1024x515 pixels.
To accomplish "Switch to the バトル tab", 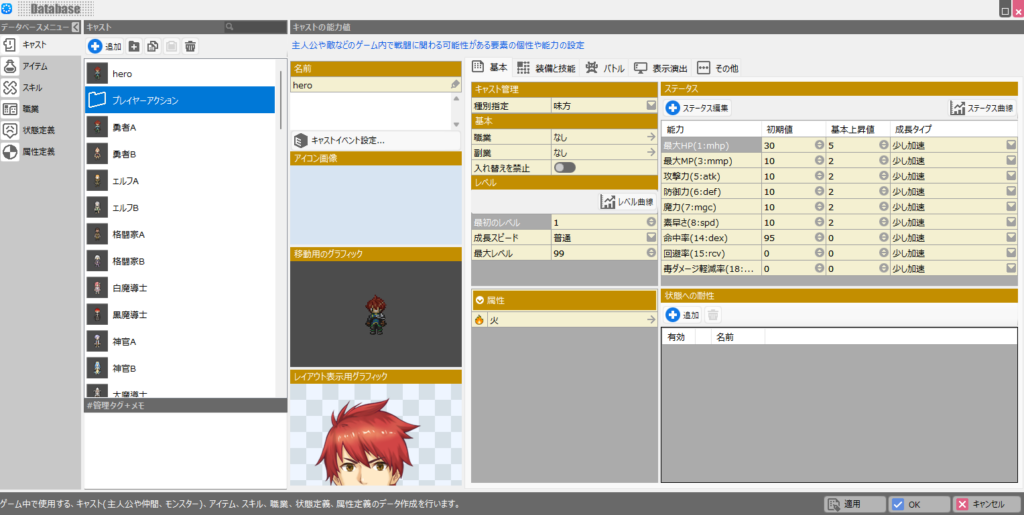I will point(606,68).
